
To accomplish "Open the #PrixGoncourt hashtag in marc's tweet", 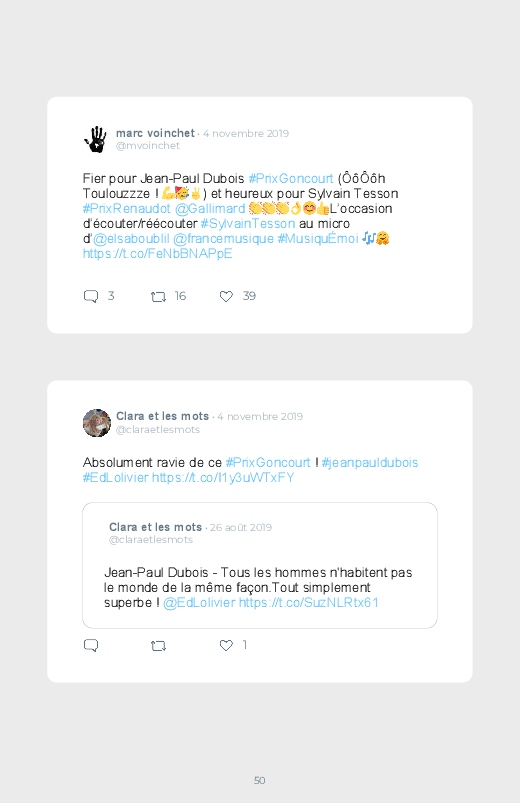I will pos(291,178).
